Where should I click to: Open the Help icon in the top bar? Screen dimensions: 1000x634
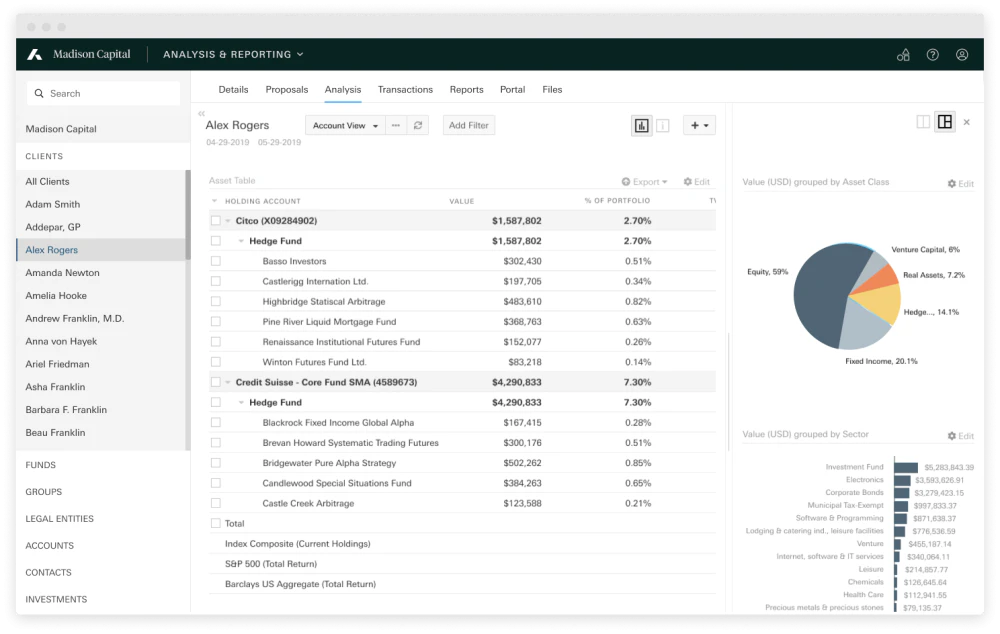click(932, 55)
